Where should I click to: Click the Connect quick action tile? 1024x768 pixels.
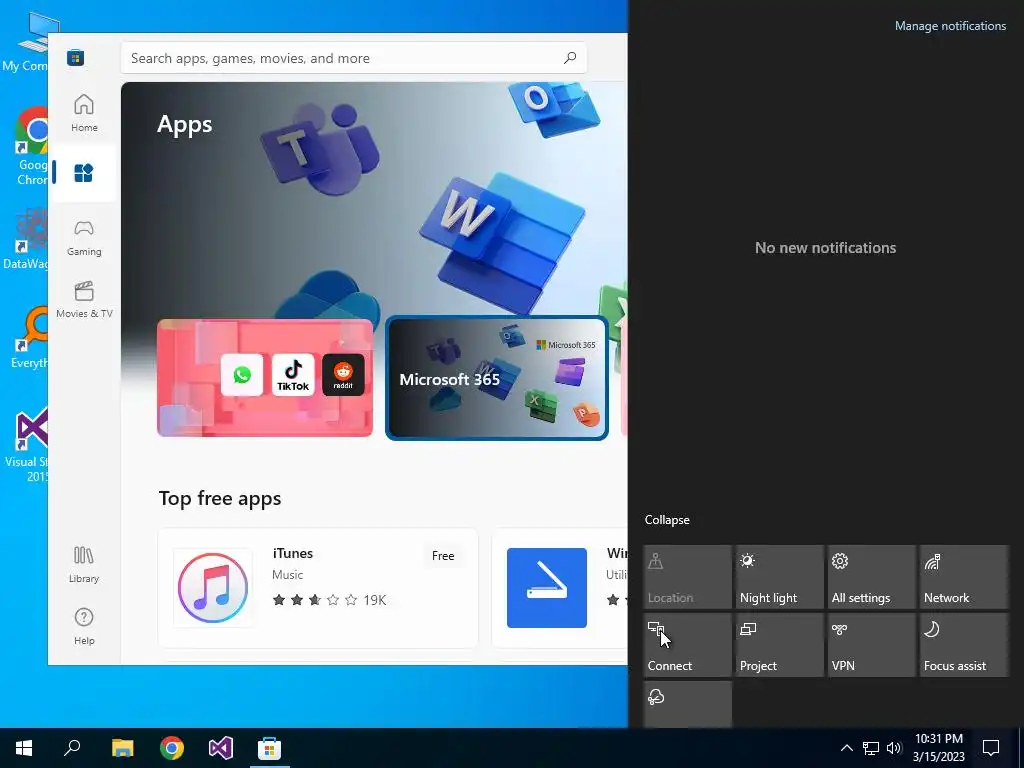pos(687,645)
